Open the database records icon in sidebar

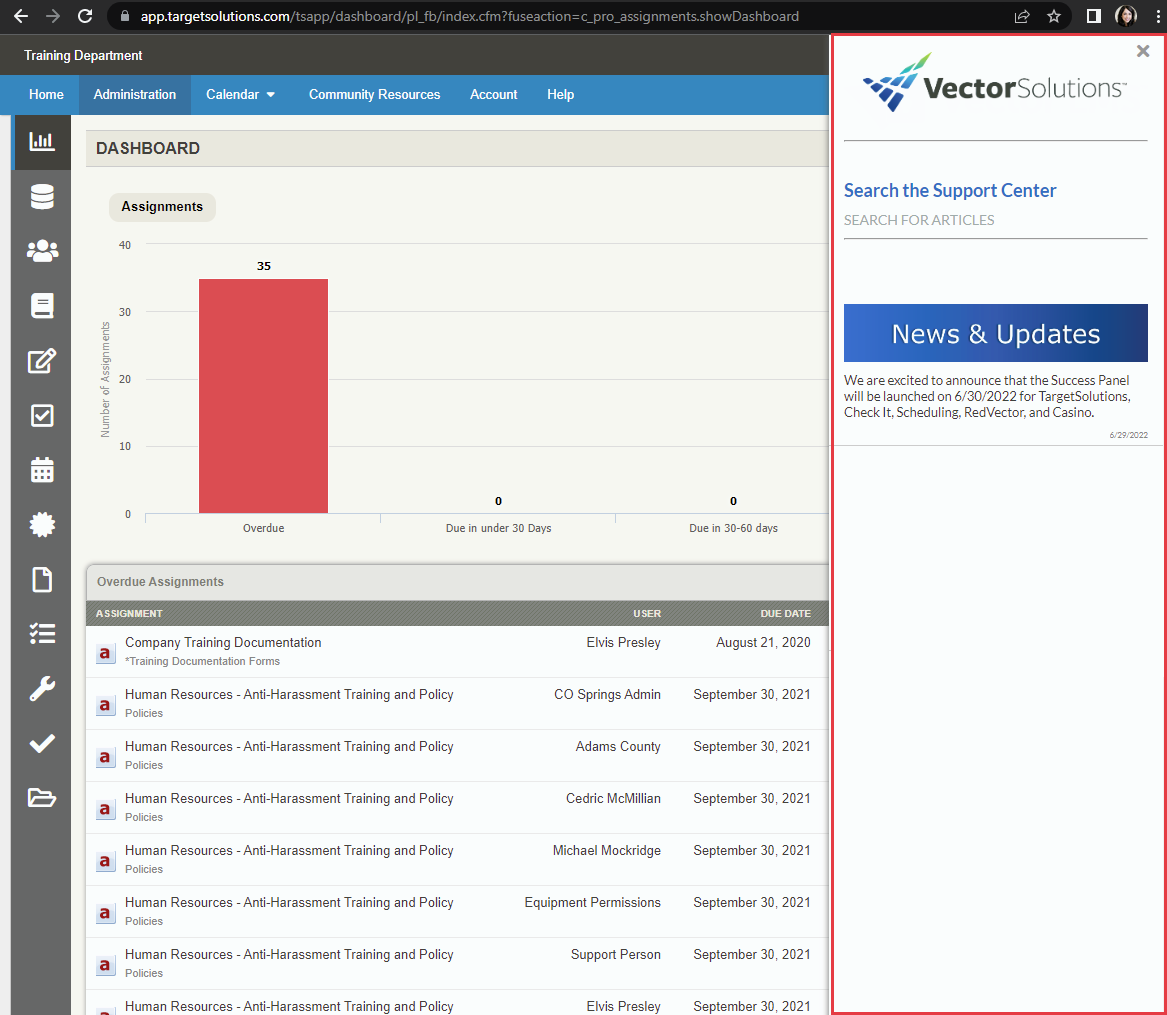[41, 196]
